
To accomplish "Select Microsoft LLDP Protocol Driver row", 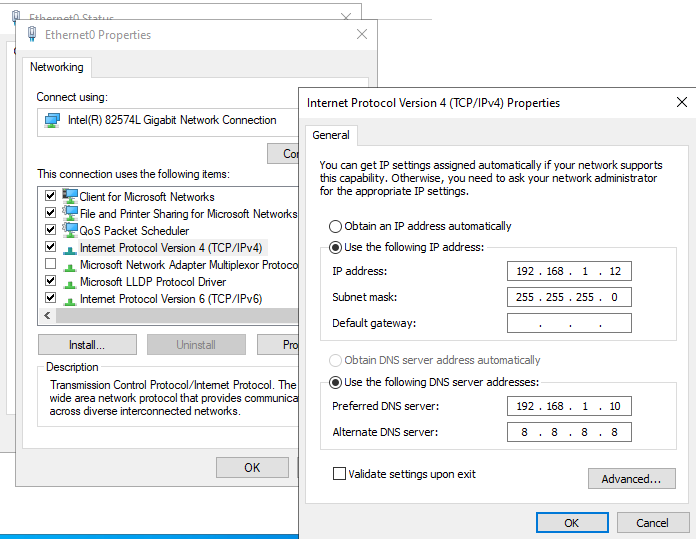I will tap(153, 282).
